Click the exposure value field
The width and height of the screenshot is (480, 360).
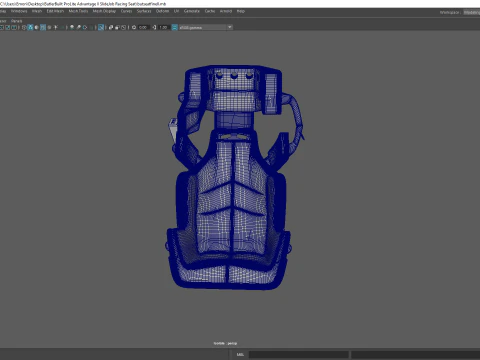point(143,27)
